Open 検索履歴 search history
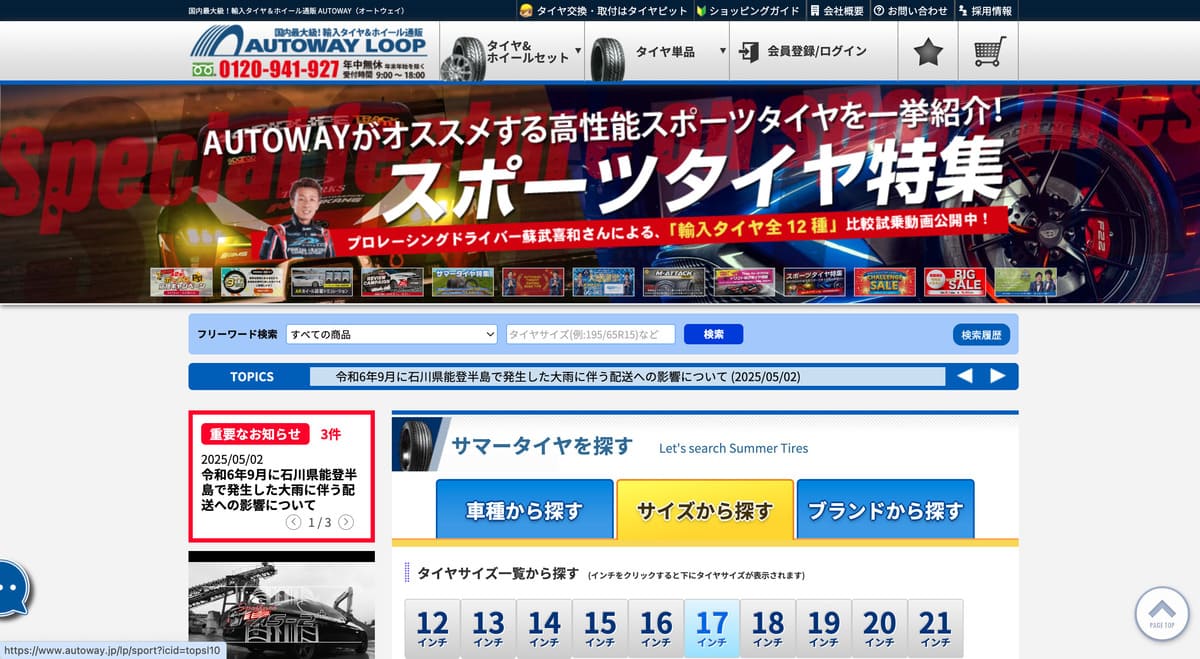Viewport: 1200px width, 659px height. pyautogui.click(x=981, y=335)
